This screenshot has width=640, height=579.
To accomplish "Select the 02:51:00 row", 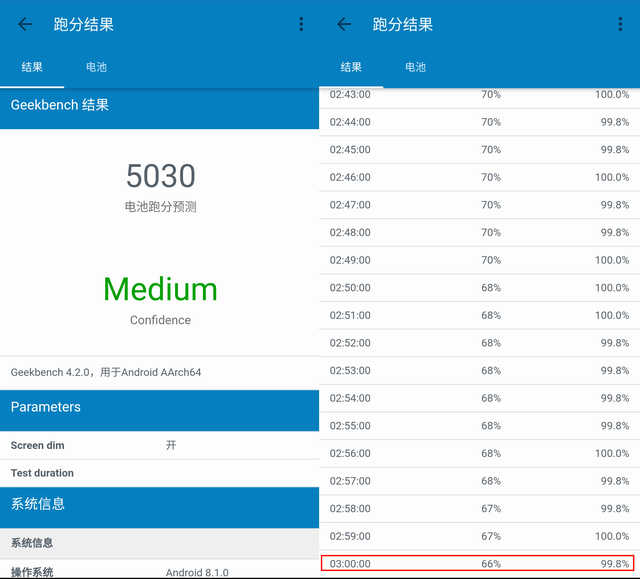I will 480,315.
